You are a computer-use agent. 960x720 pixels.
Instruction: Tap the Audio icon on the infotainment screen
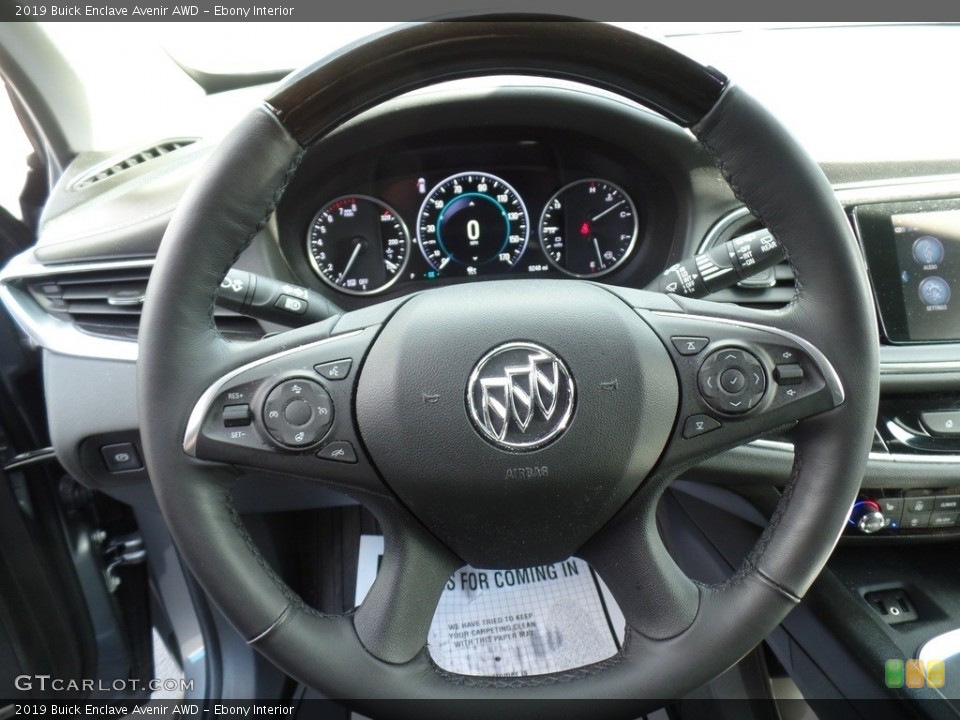point(929,252)
